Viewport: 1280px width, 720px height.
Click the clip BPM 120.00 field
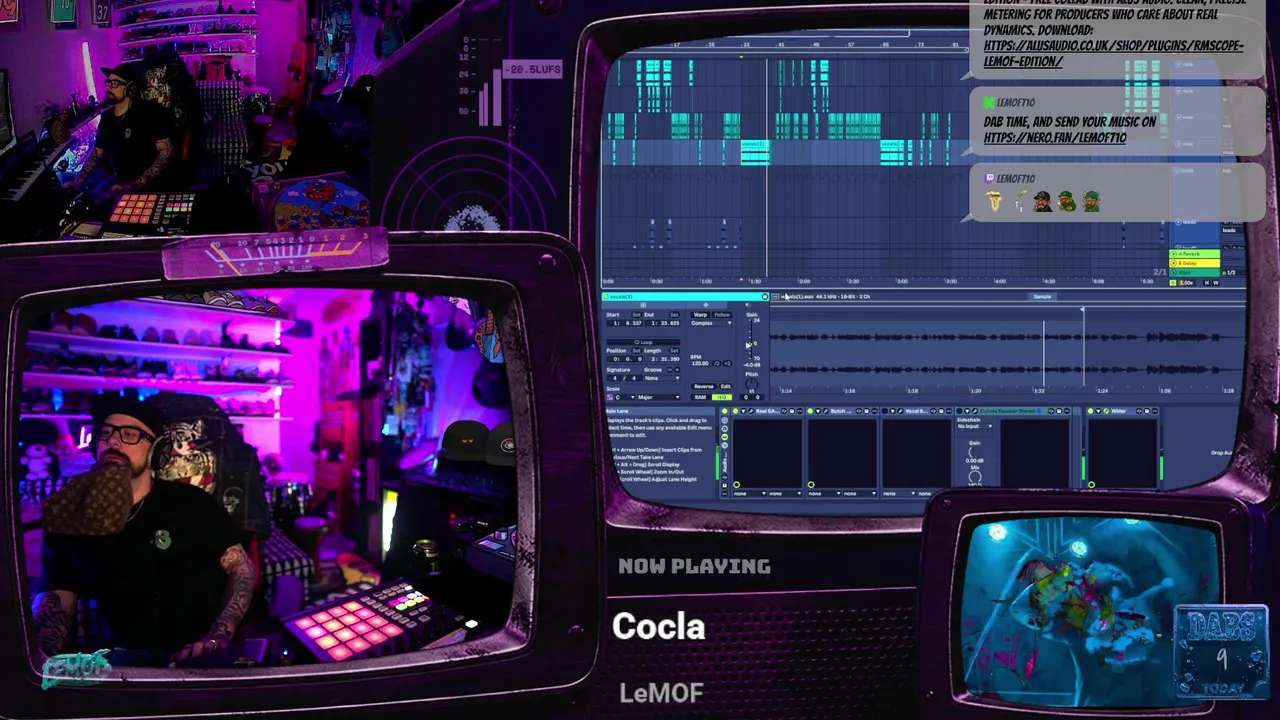coord(700,364)
